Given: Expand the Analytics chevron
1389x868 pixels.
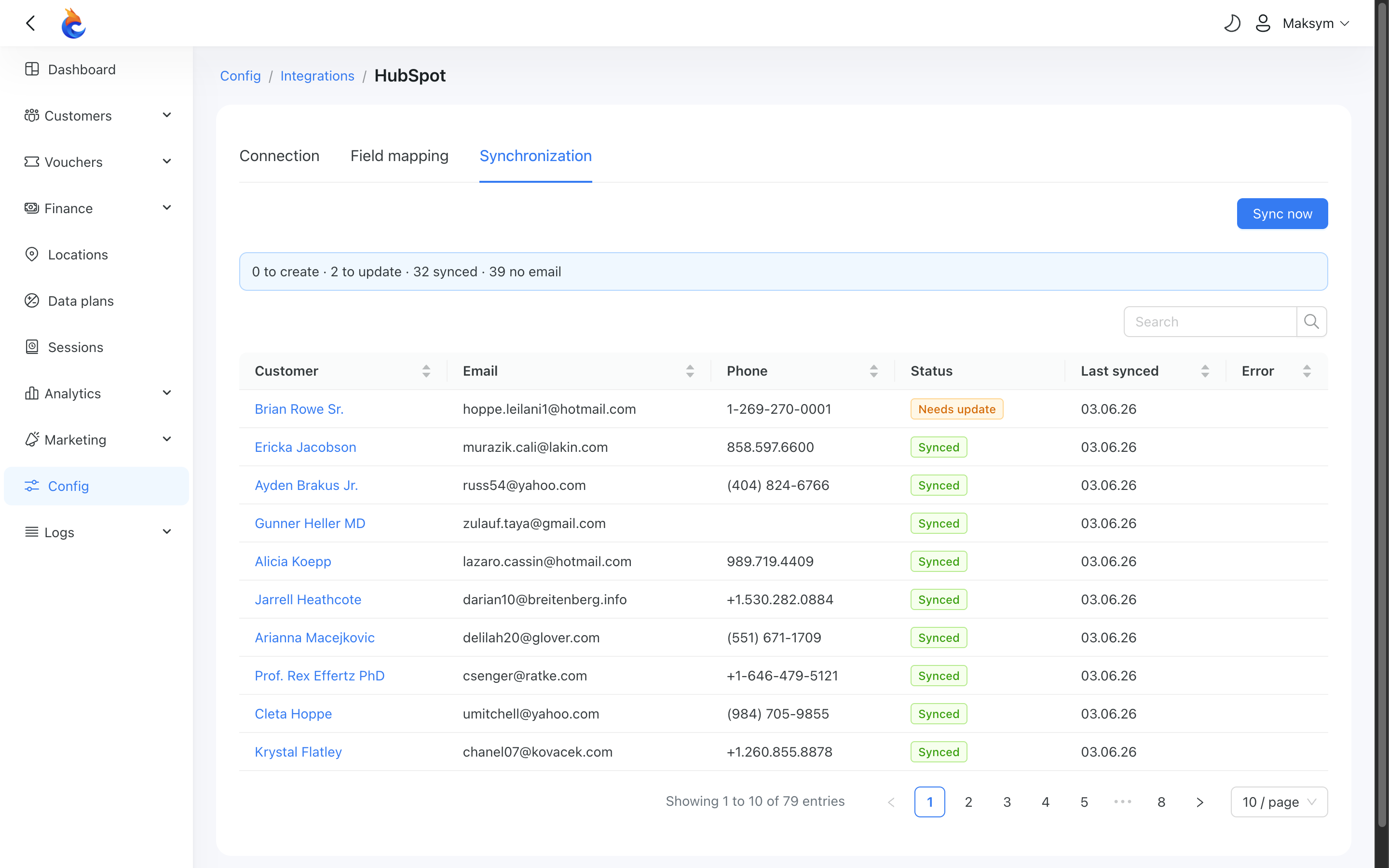Looking at the screenshot, I should pos(167,393).
